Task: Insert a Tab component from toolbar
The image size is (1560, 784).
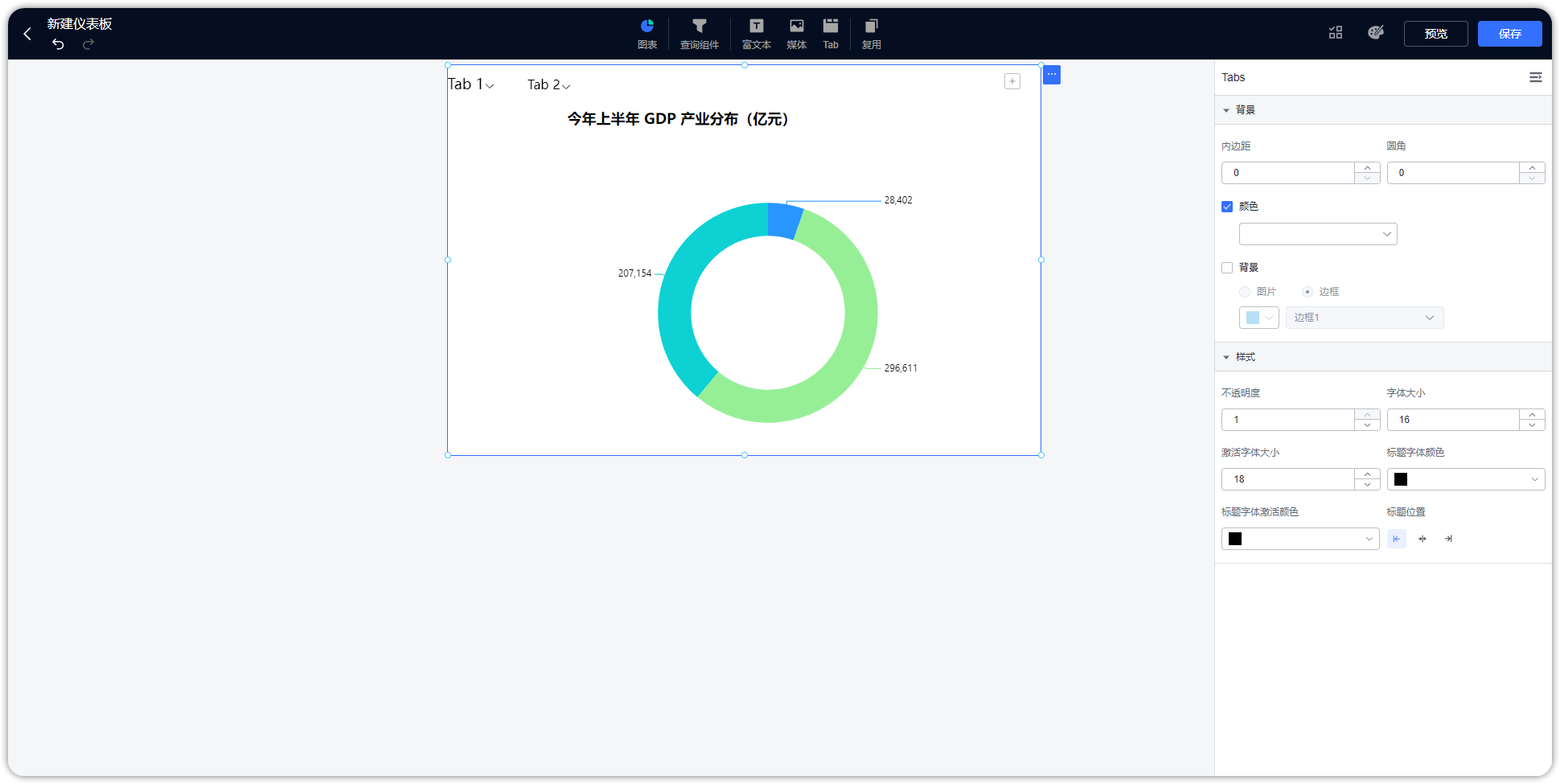Action: [x=831, y=34]
